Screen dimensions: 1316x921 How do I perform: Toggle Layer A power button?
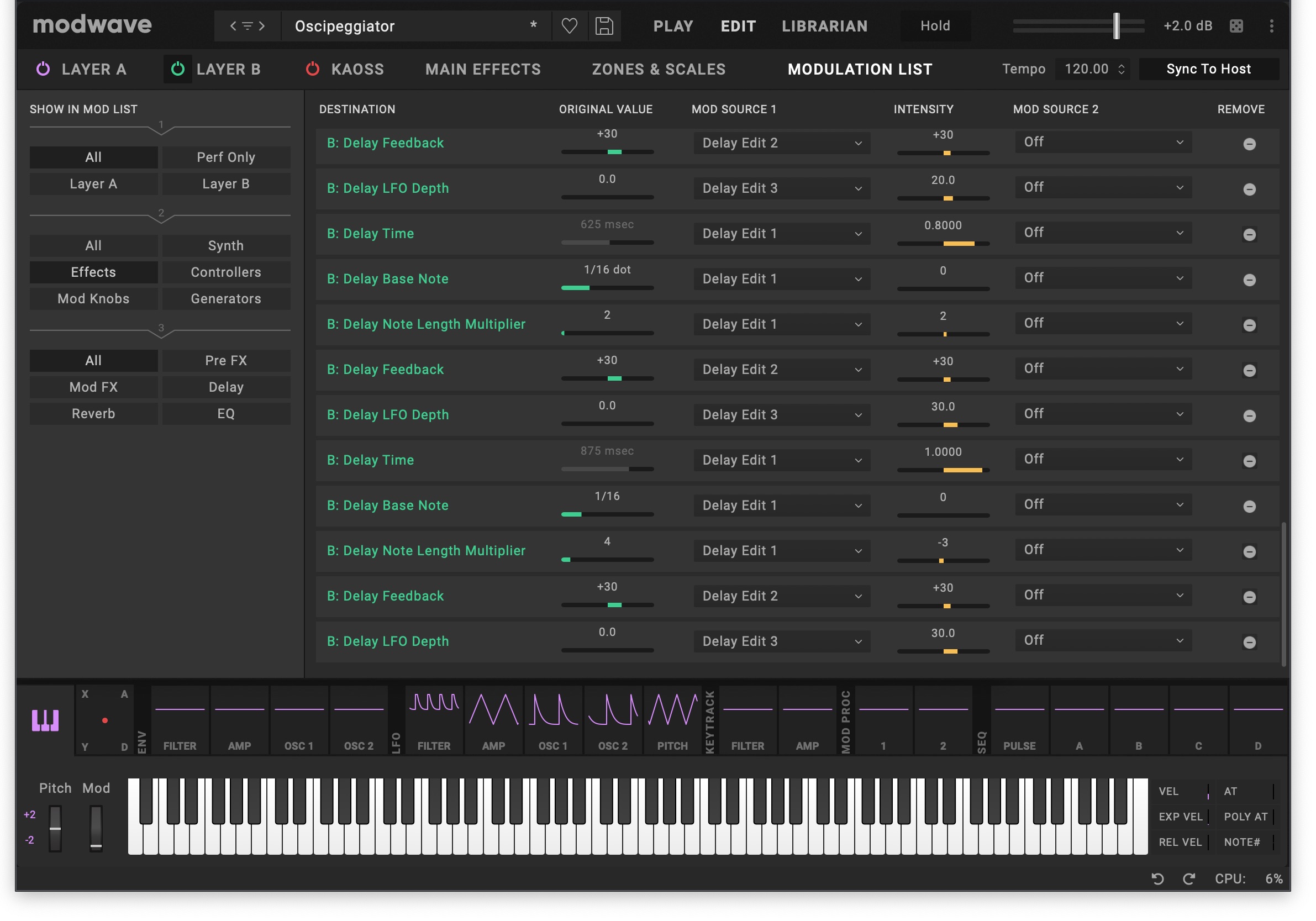click(43, 70)
